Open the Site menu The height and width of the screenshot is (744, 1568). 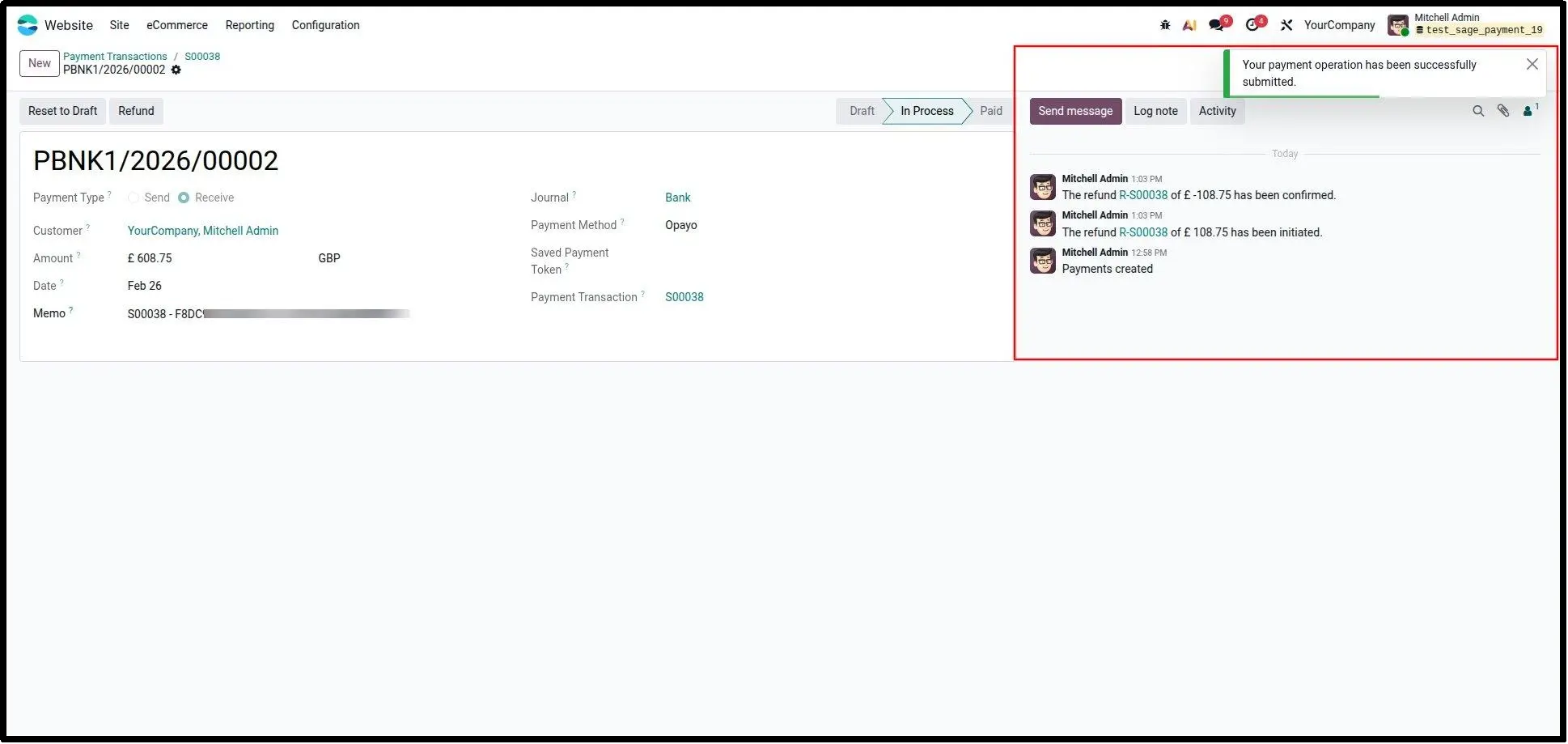tap(120, 25)
